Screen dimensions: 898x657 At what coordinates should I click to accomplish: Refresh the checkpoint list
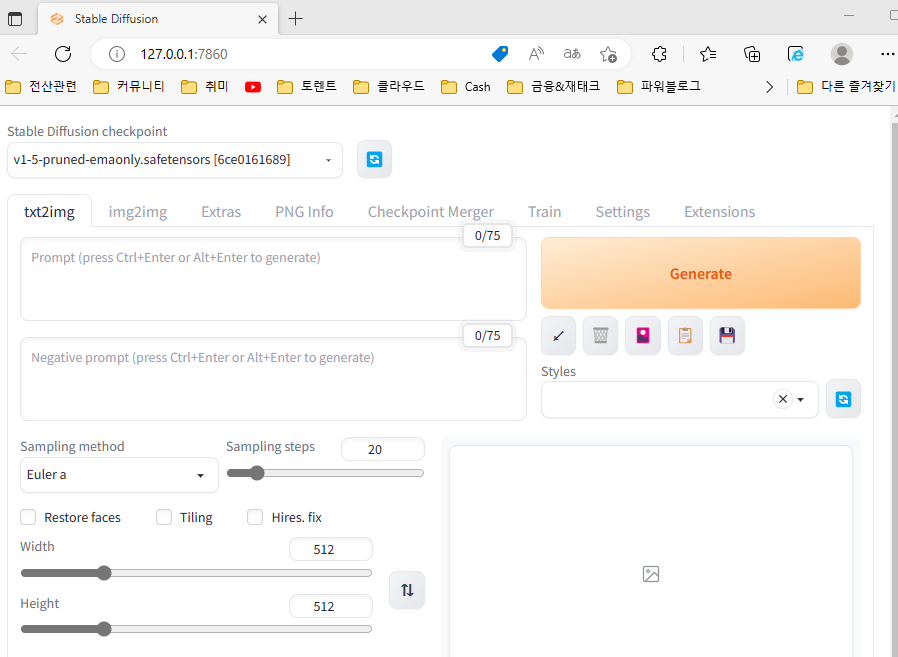(x=374, y=159)
